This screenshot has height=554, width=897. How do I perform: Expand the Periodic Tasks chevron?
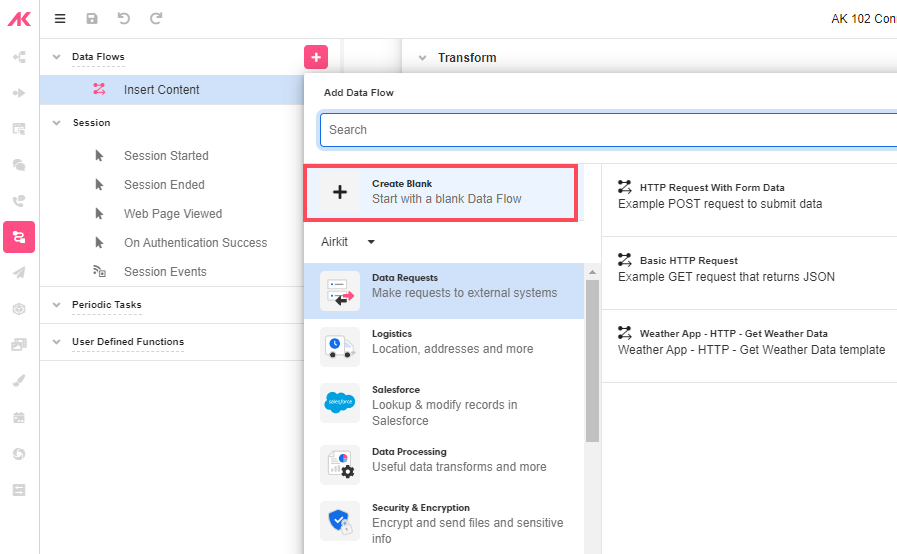tap(56, 304)
